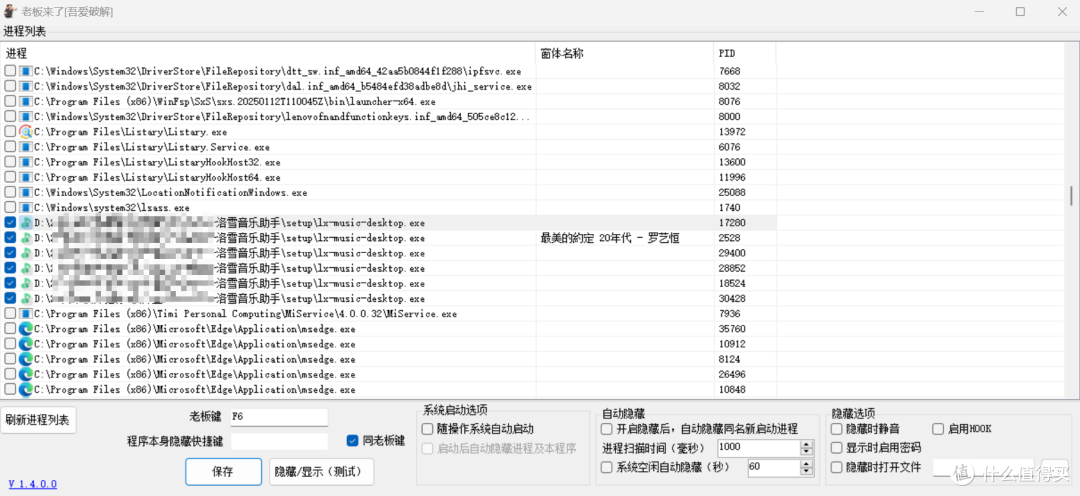Screen dimensions: 1080x496
Task: Click lx-music-desktop icon for PID 18524
Action: click(25, 283)
